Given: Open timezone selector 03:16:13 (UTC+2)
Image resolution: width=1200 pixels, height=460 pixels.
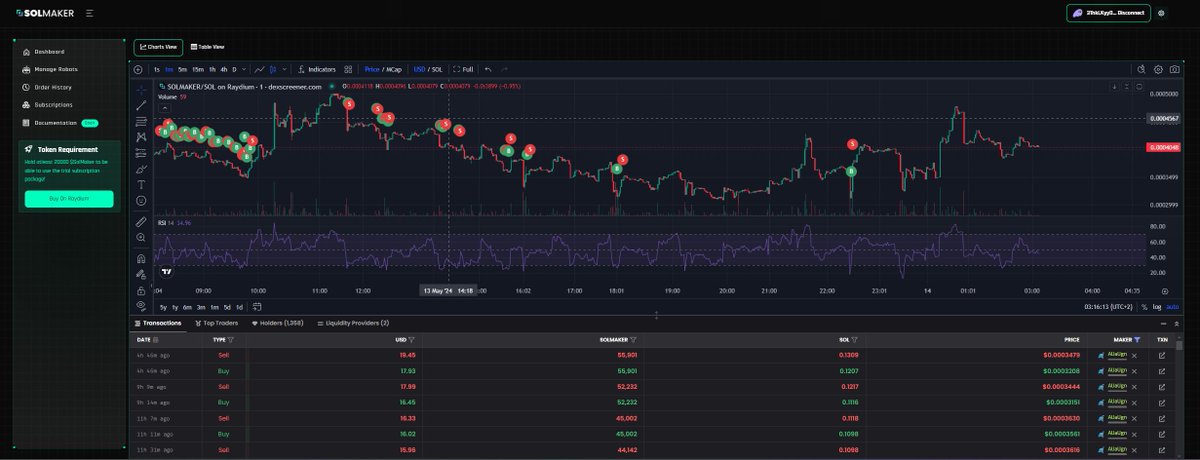Looking at the screenshot, I should coord(1108,307).
